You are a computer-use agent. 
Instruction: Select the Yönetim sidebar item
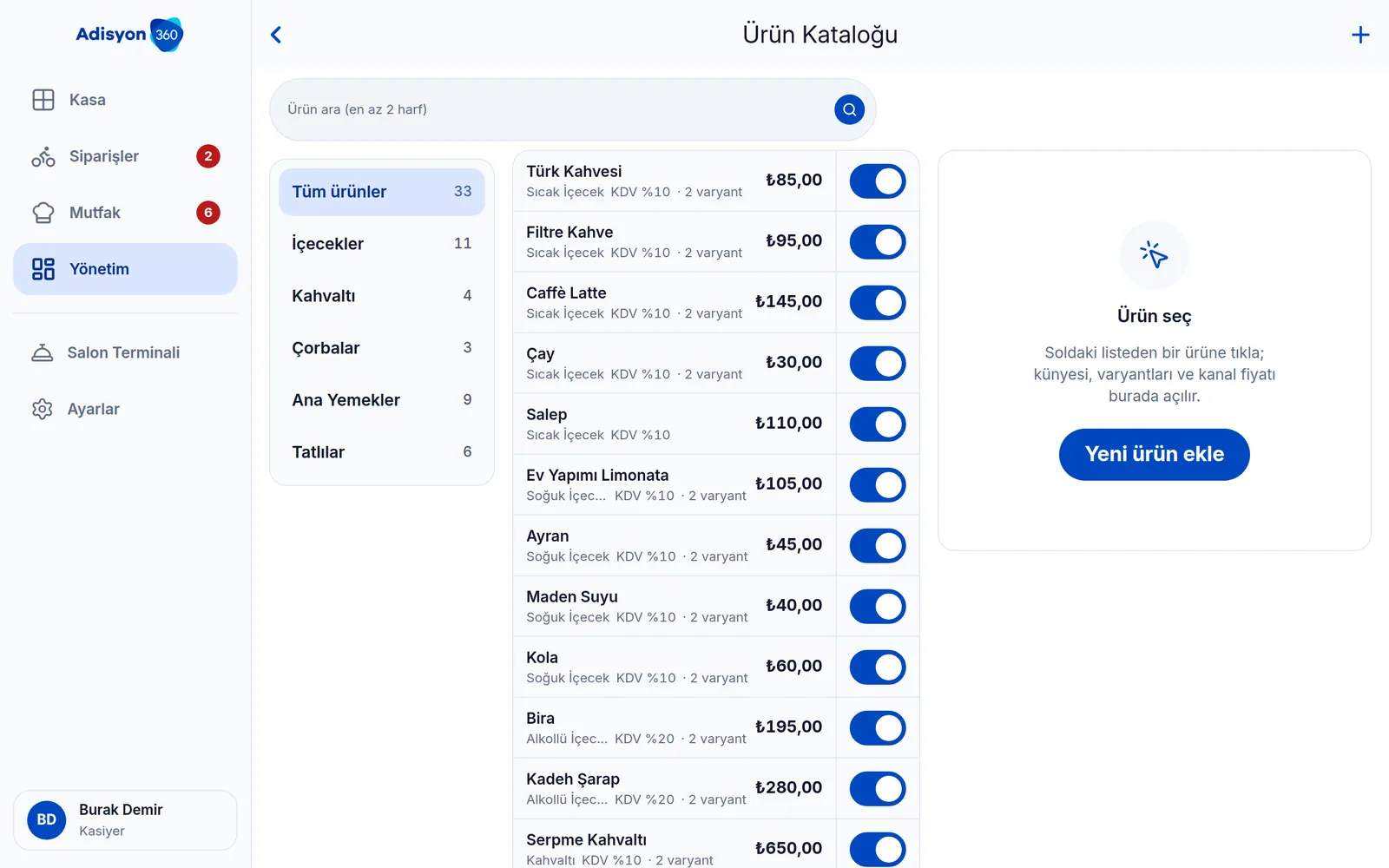(x=125, y=269)
